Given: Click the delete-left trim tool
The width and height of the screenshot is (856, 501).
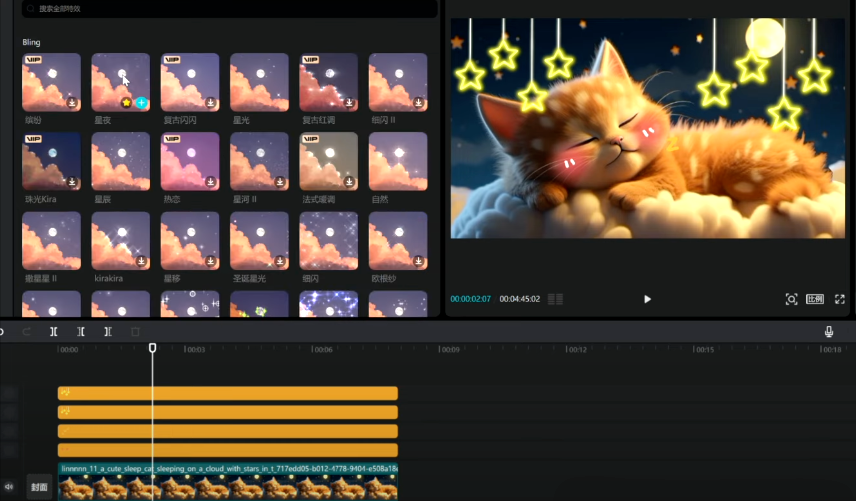Looking at the screenshot, I should (81, 331).
